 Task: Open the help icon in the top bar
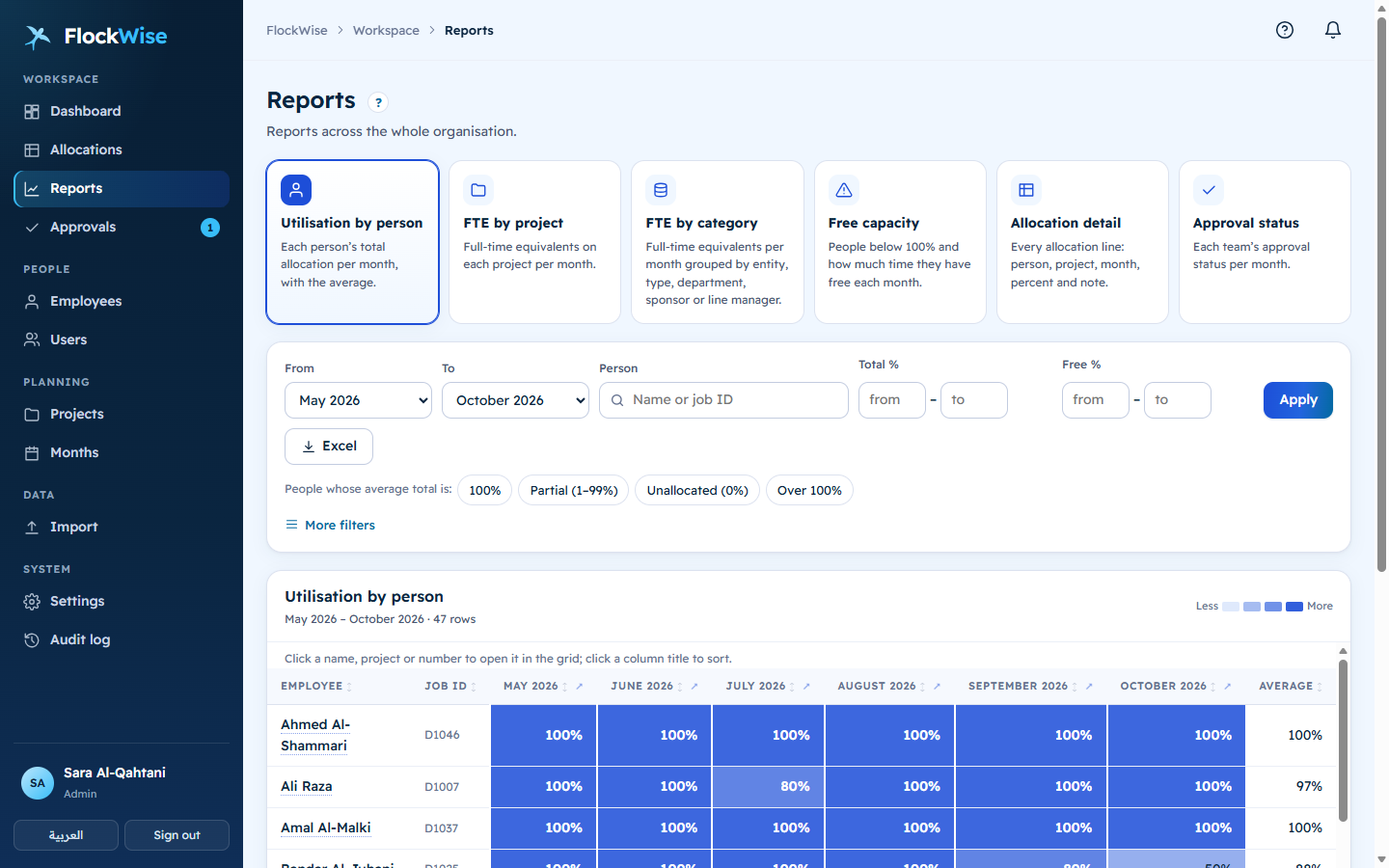tap(1285, 30)
